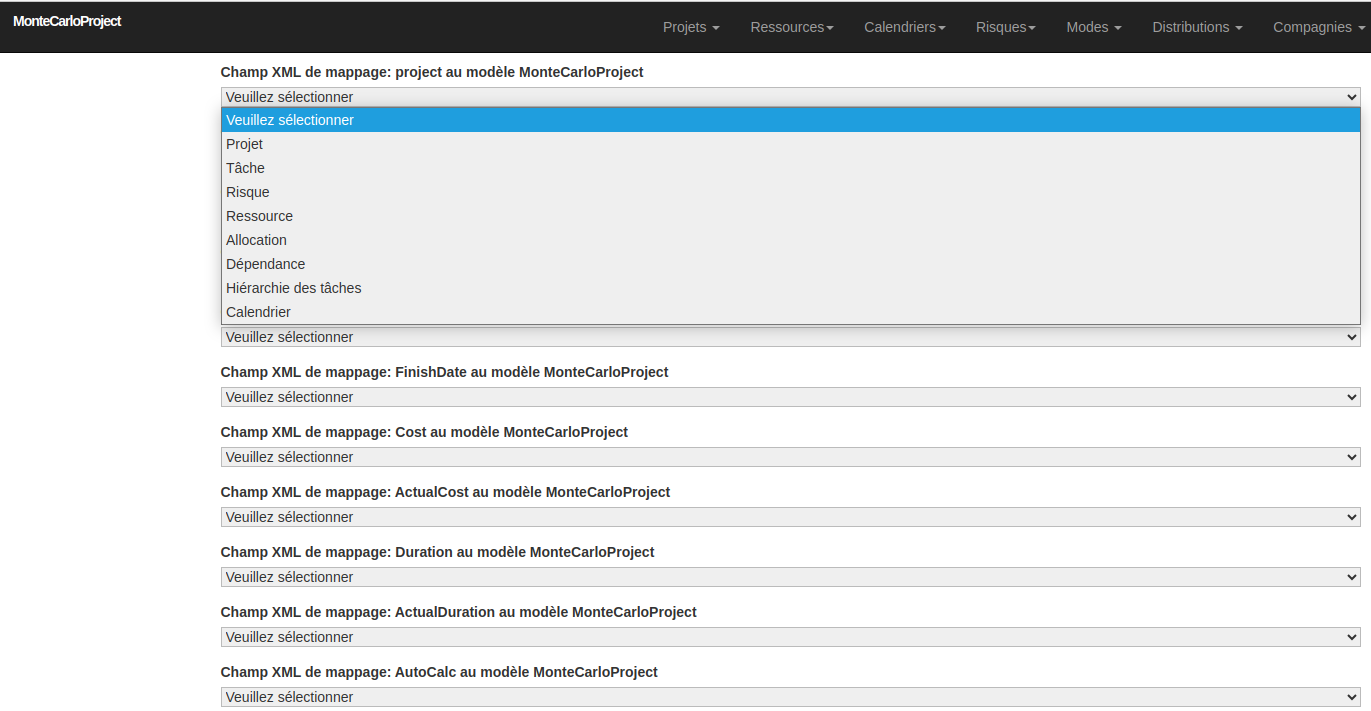This screenshot has width=1371, height=711.
Task: Open the Calendriers navbar menu
Action: (x=904, y=27)
